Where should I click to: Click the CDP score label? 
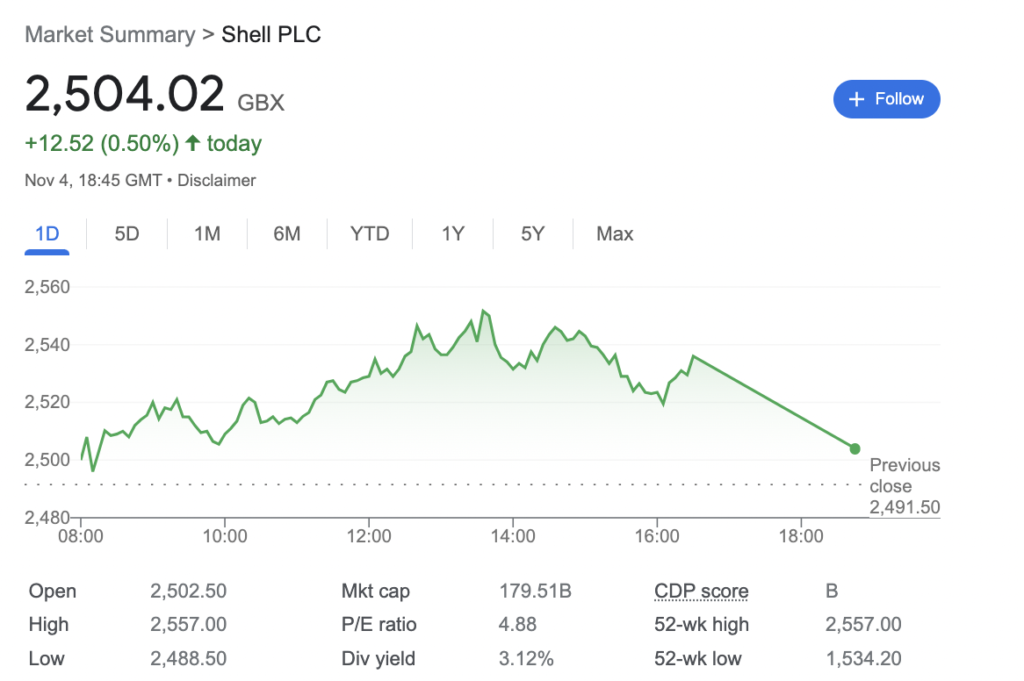(x=701, y=591)
